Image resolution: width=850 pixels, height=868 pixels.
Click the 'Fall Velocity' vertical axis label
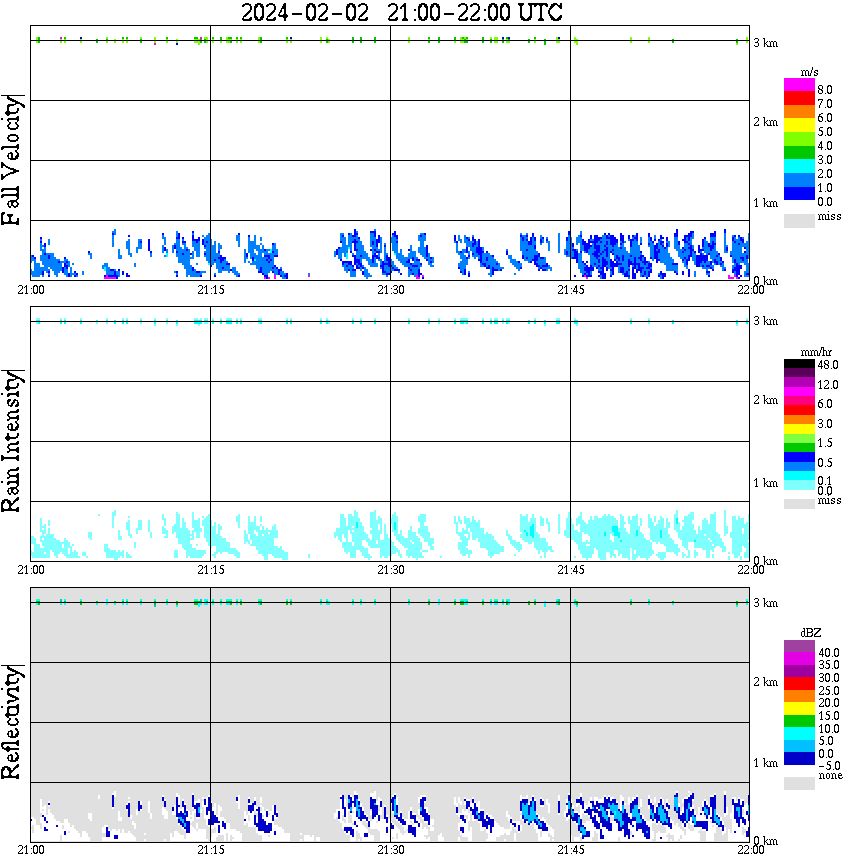click(x=12, y=160)
